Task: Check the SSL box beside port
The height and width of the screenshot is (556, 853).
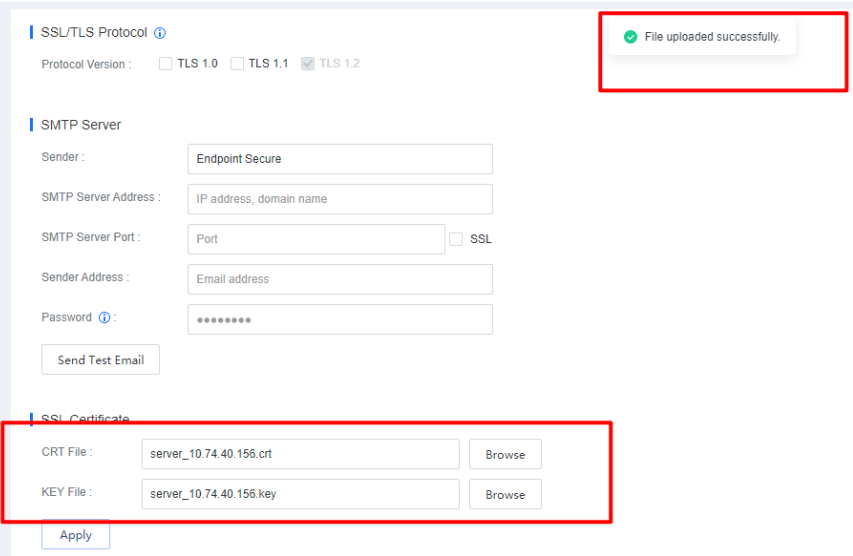Action: point(456,239)
